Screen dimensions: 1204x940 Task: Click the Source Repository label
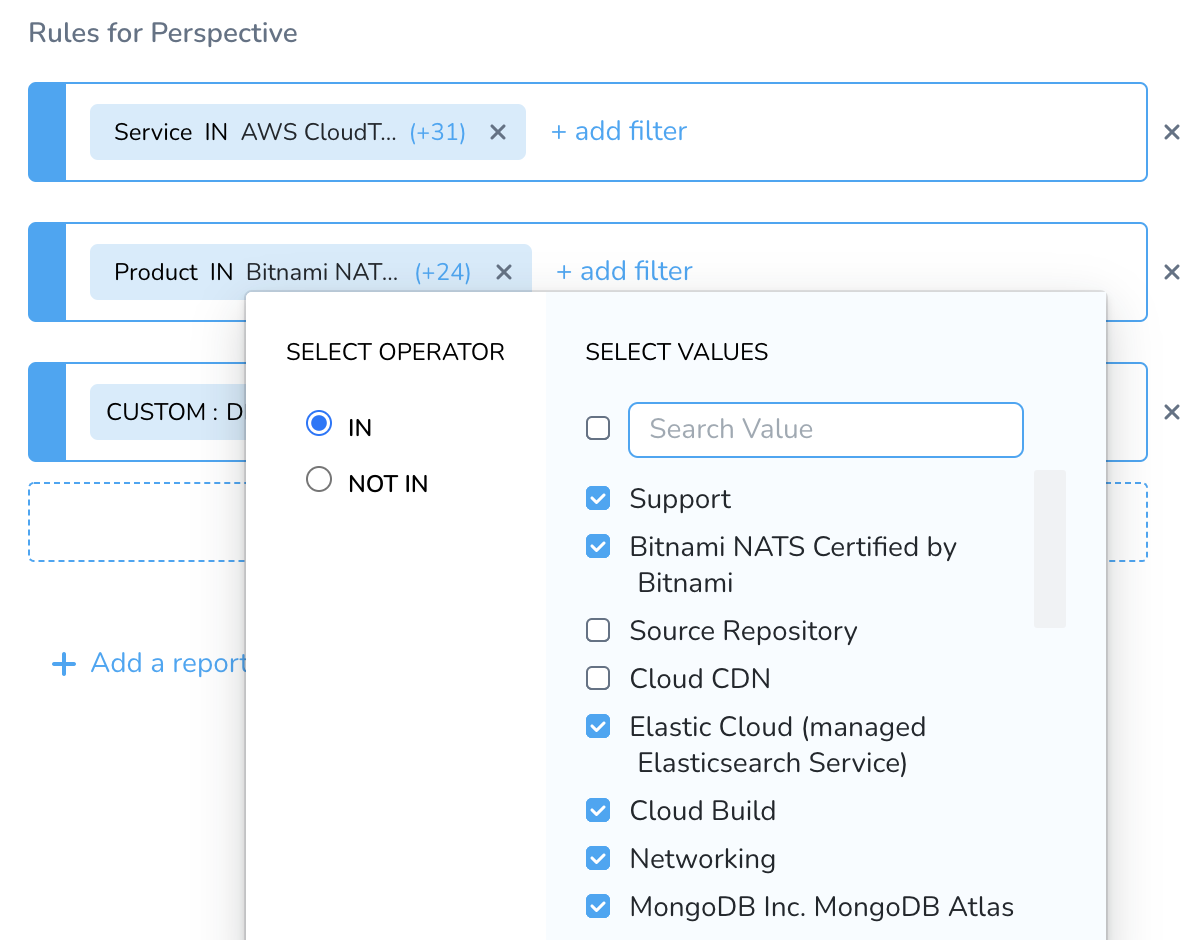point(743,631)
